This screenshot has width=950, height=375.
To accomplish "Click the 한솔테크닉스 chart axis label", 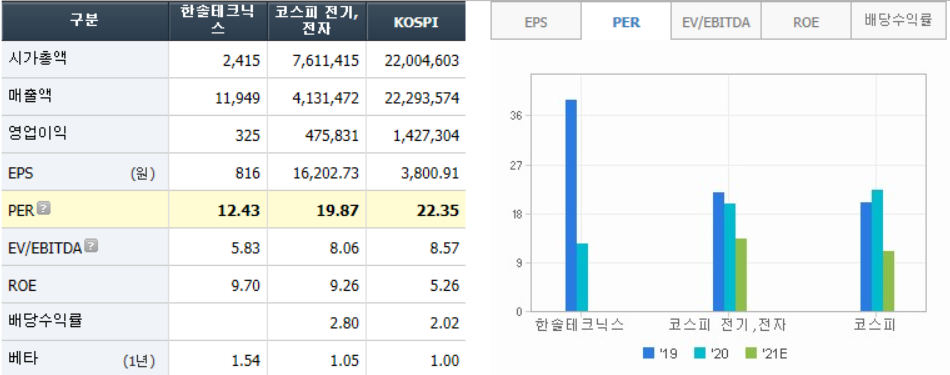I will [x=580, y=325].
